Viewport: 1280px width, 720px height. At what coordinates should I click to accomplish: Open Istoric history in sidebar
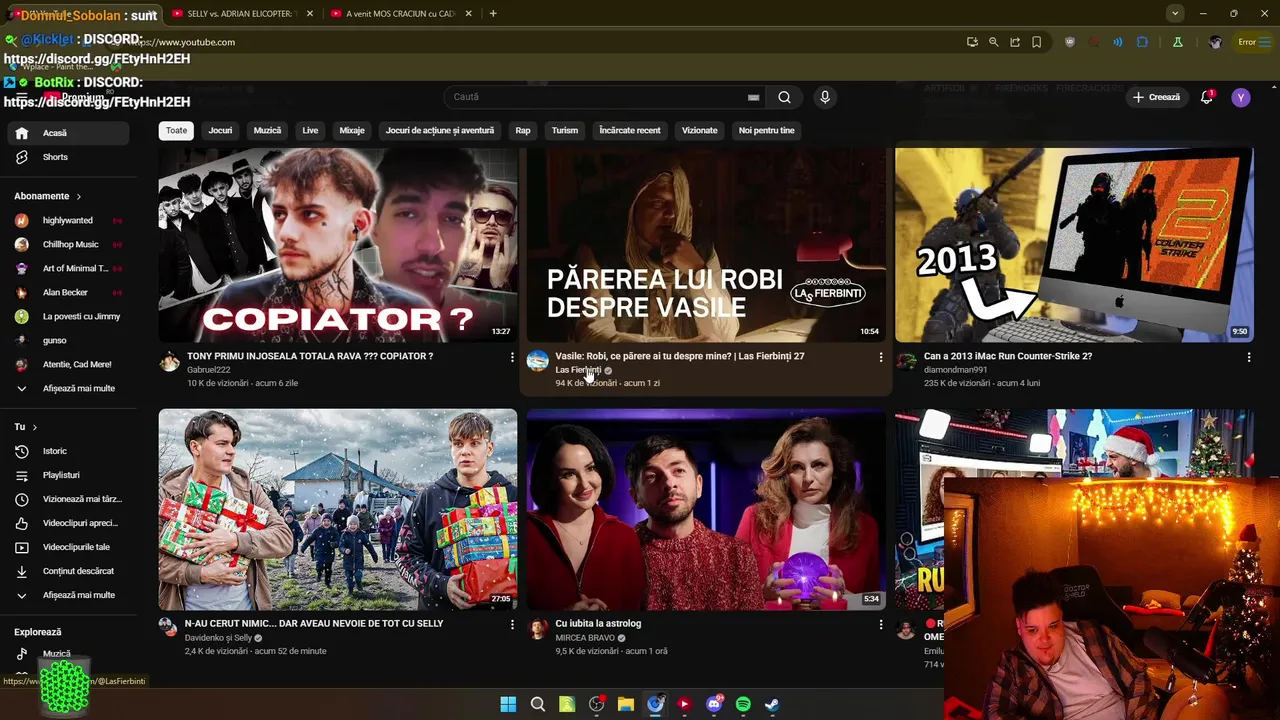pos(66,451)
